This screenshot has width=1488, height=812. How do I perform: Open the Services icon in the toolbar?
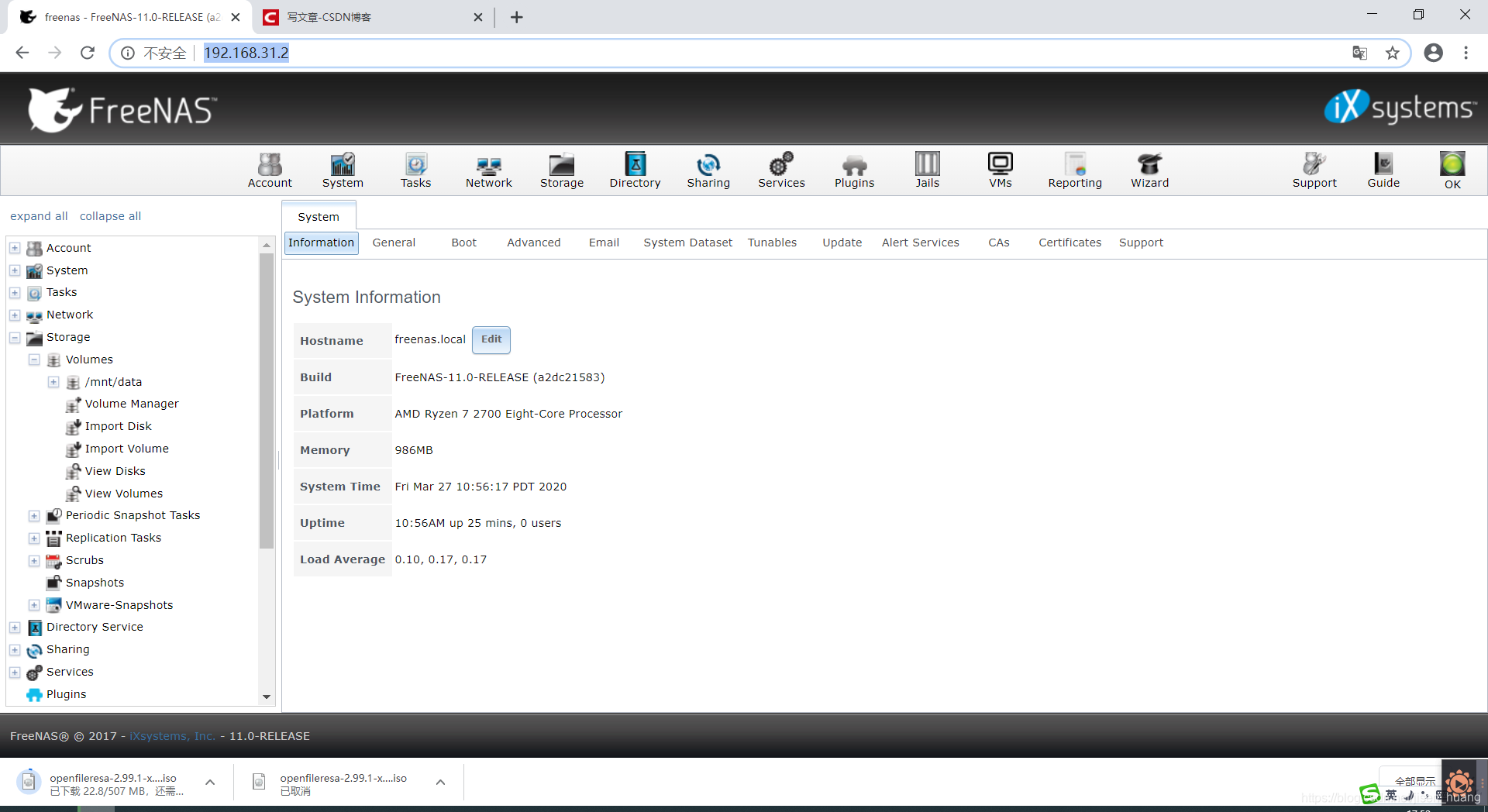click(x=781, y=170)
